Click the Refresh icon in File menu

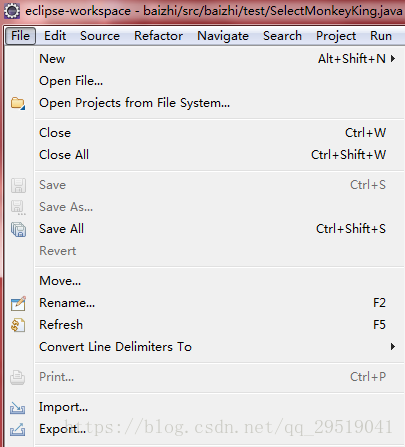[x=18, y=325]
